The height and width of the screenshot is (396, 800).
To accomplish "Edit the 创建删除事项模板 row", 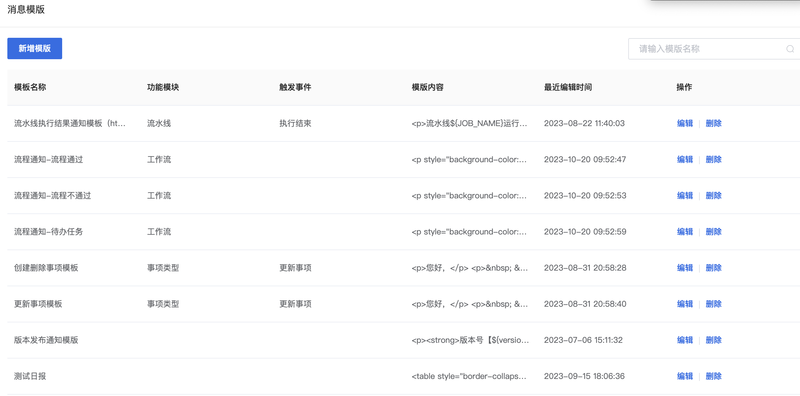I will tap(685, 268).
